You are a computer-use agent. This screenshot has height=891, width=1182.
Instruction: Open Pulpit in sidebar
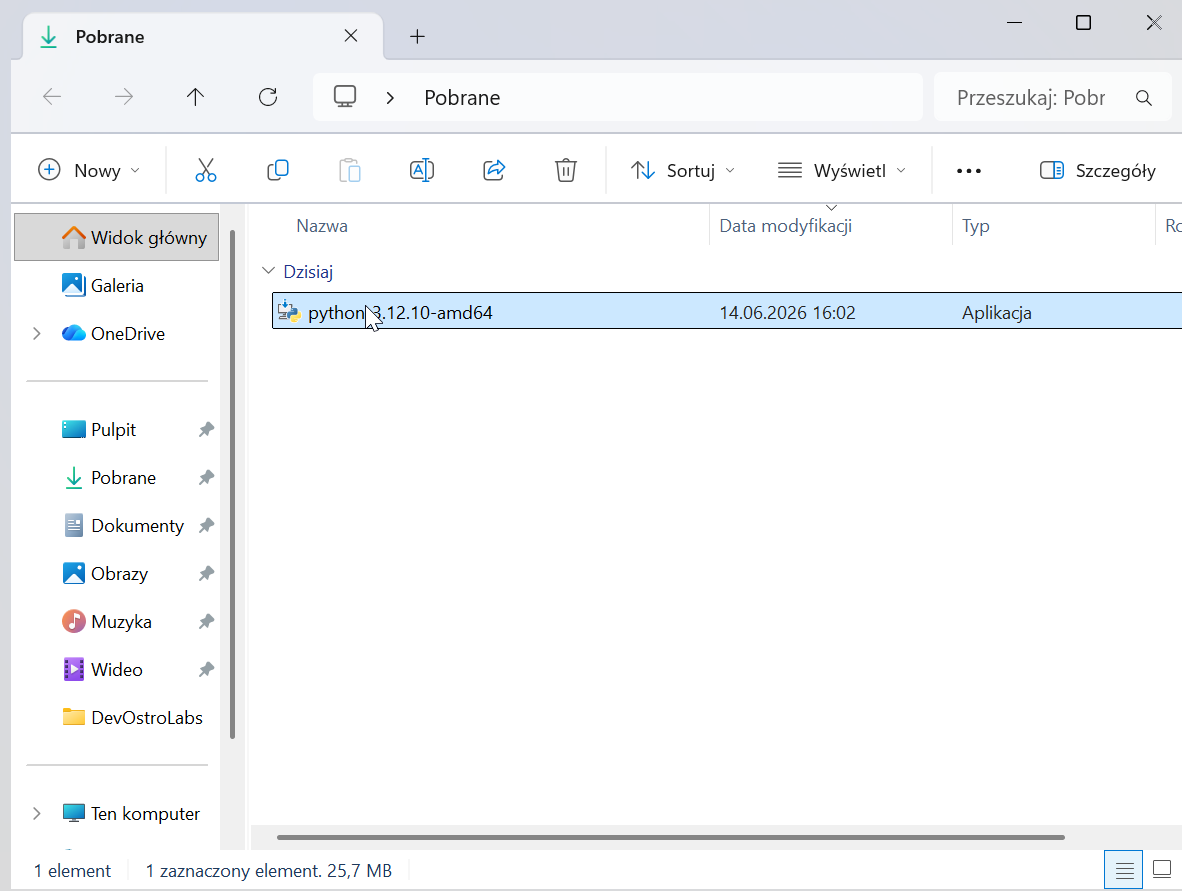click(113, 430)
